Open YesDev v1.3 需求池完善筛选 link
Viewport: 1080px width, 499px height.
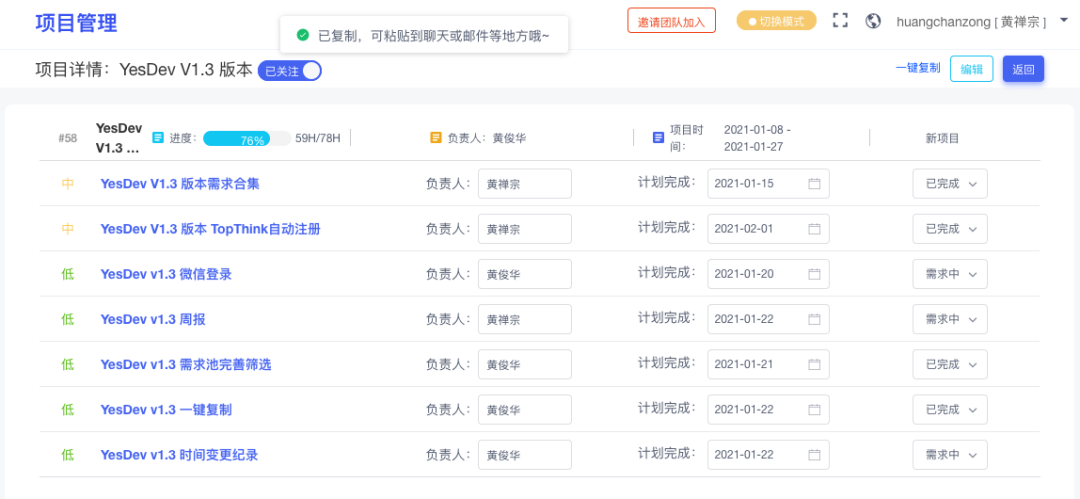[186, 365]
